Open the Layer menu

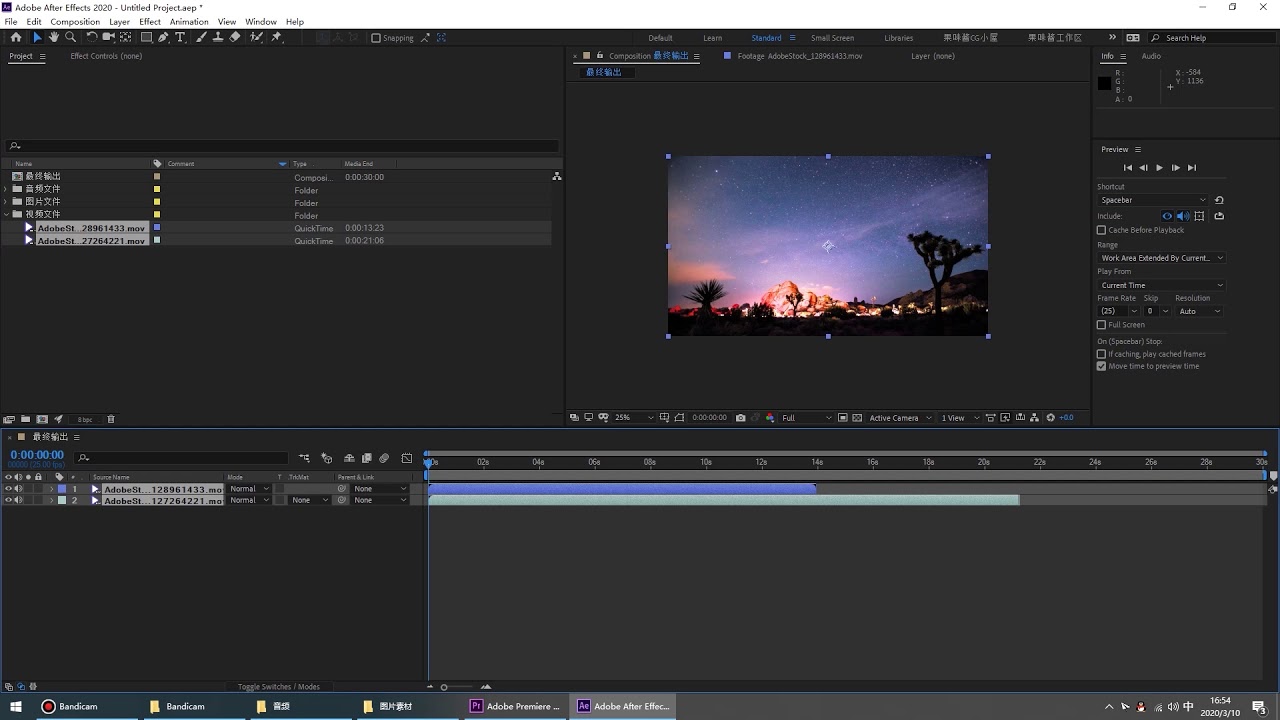tap(119, 21)
